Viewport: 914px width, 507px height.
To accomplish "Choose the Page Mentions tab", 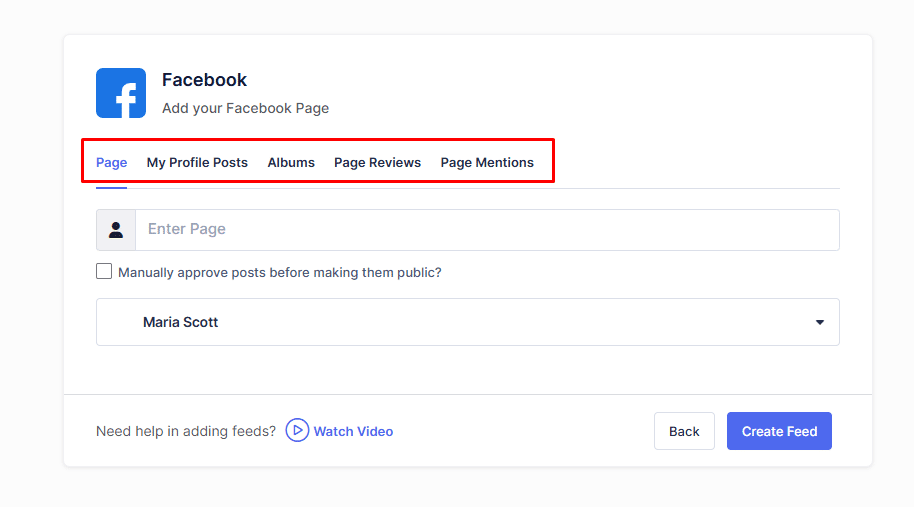I will click(487, 162).
